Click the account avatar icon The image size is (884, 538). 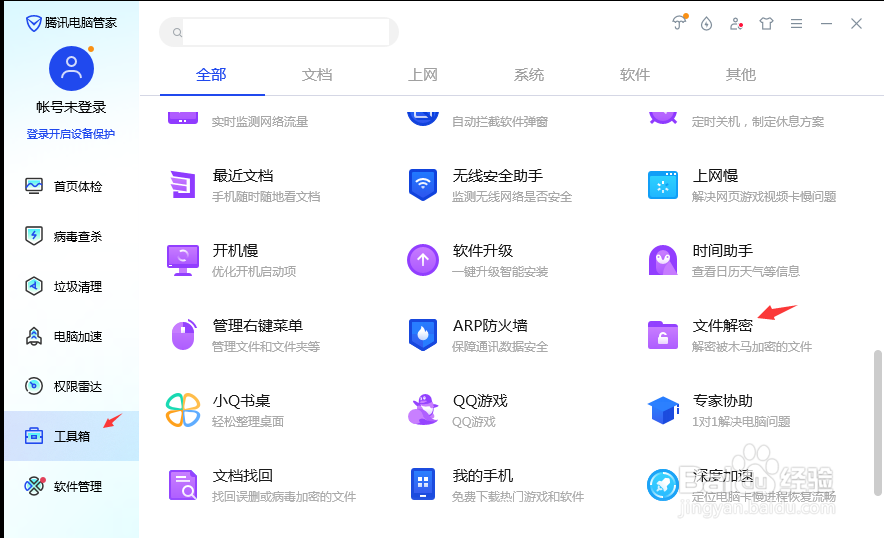[x=72, y=68]
